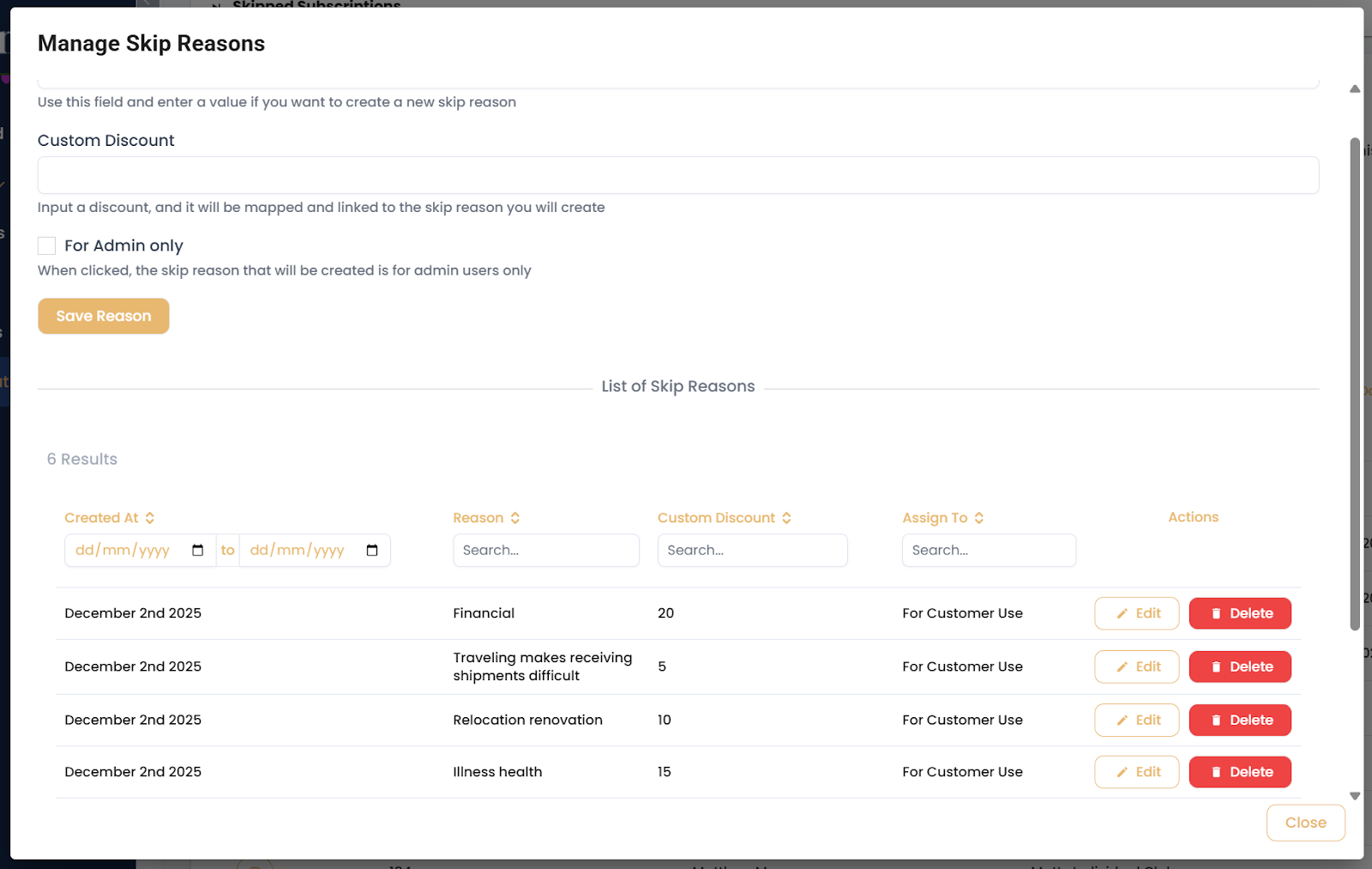Sort by Custom Discount column arrows
The width and height of the screenshot is (1372, 869).
pos(786,518)
